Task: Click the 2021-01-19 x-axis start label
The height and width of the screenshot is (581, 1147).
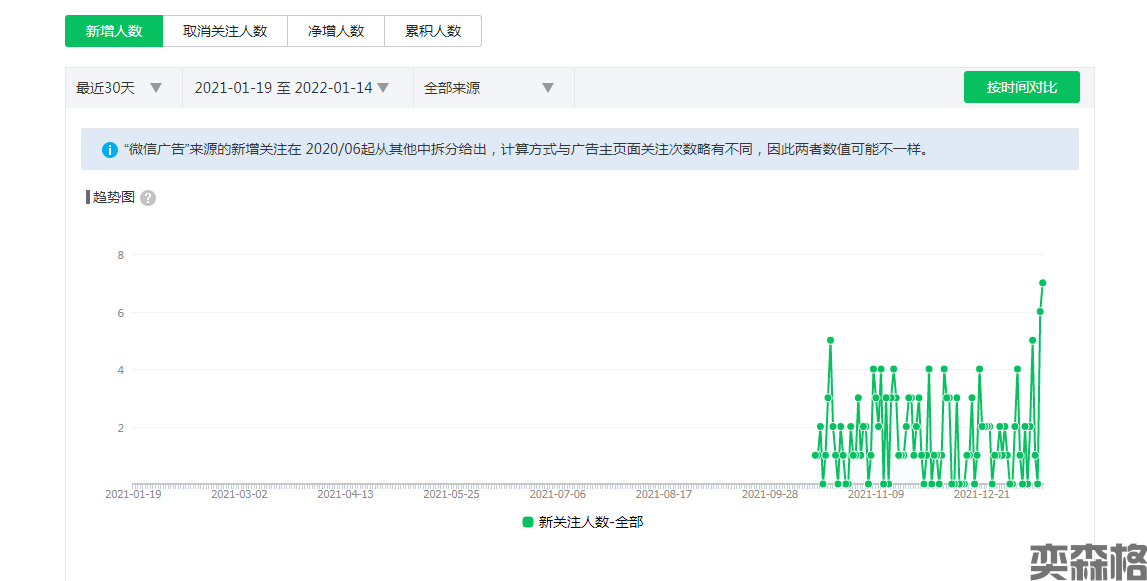Action: point(133,494)
